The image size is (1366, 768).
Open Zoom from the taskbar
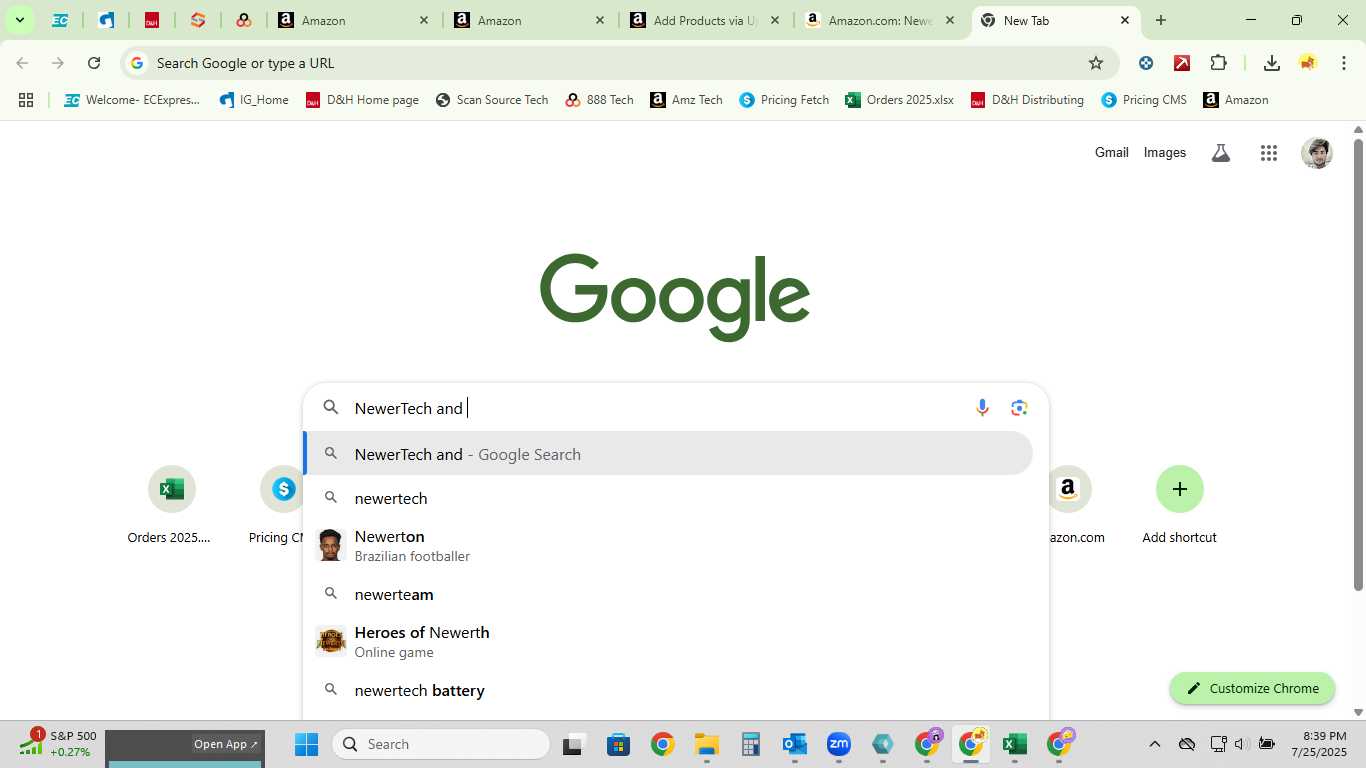pos(838,744)
